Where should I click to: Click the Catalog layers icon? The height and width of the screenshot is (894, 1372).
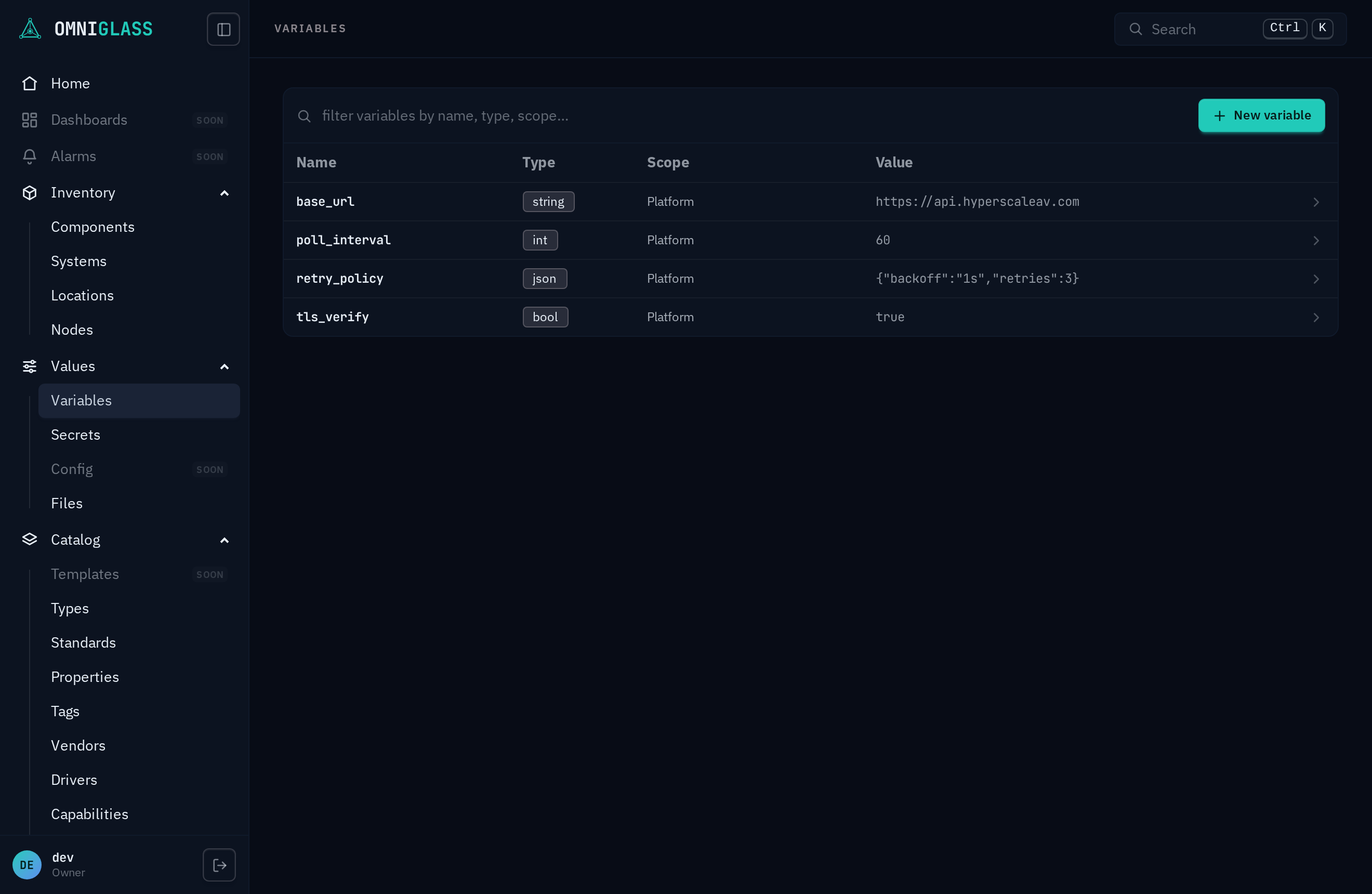[x=30, y=540]
